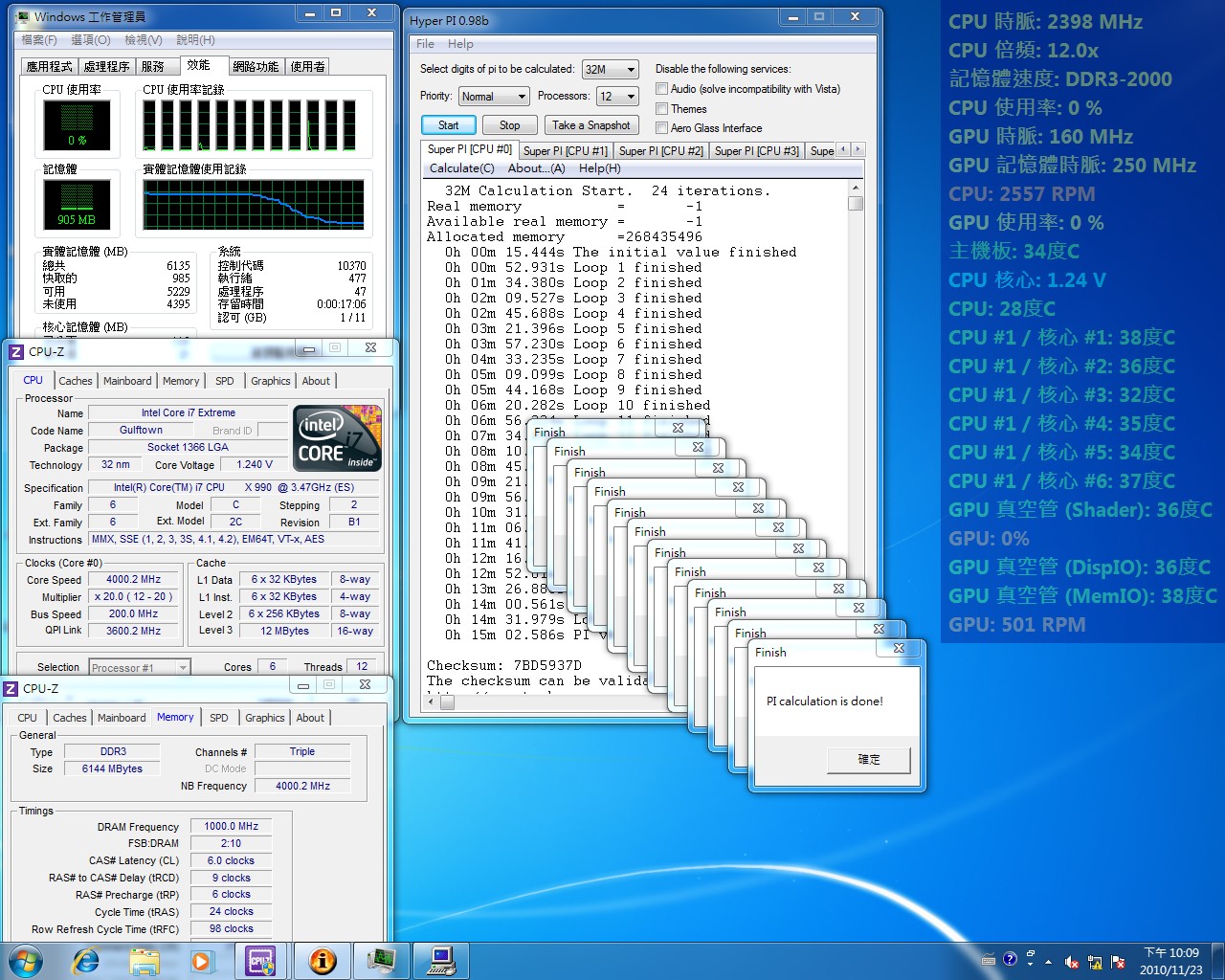Switch to Task Manager taskbar icon
Viewport: 1225px width, 980px height.
point(382,960)
